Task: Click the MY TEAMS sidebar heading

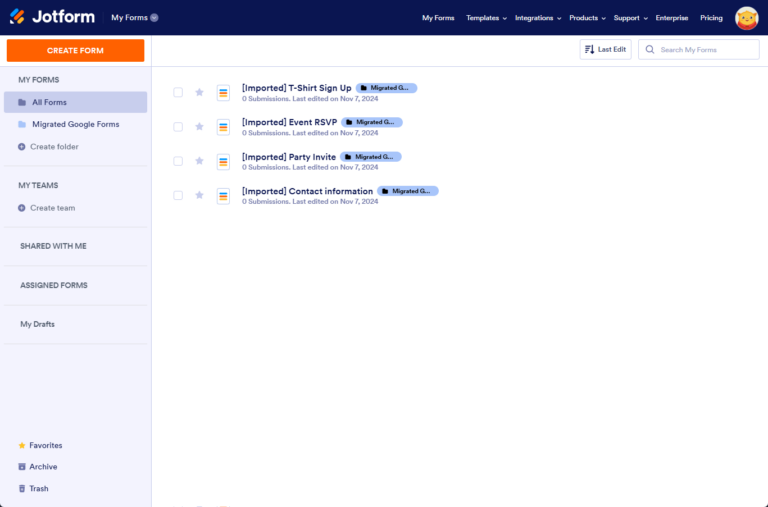Action: (38, 185)
